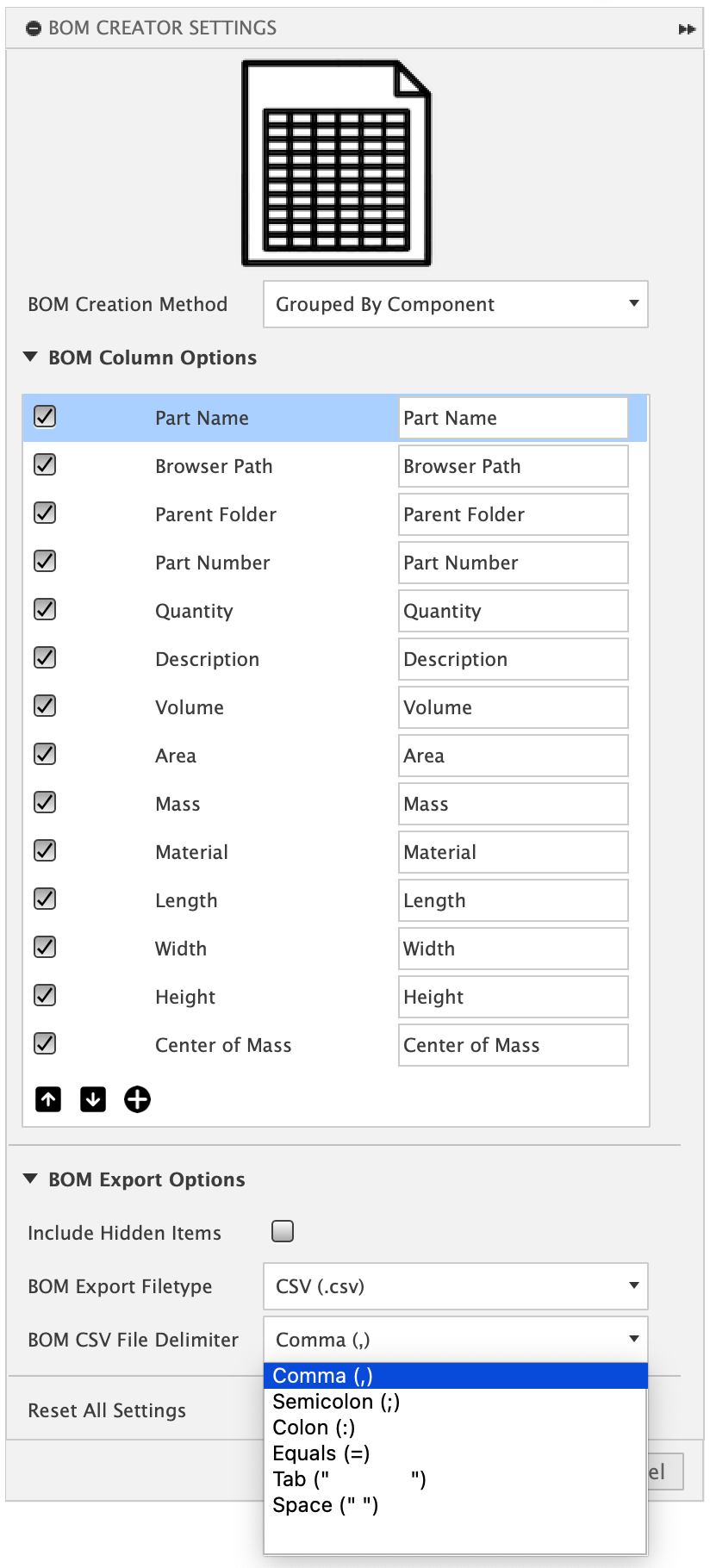Click the move column down arrow icon
The height and width of the screenshot is (1568, 710).
(93, 1099)
